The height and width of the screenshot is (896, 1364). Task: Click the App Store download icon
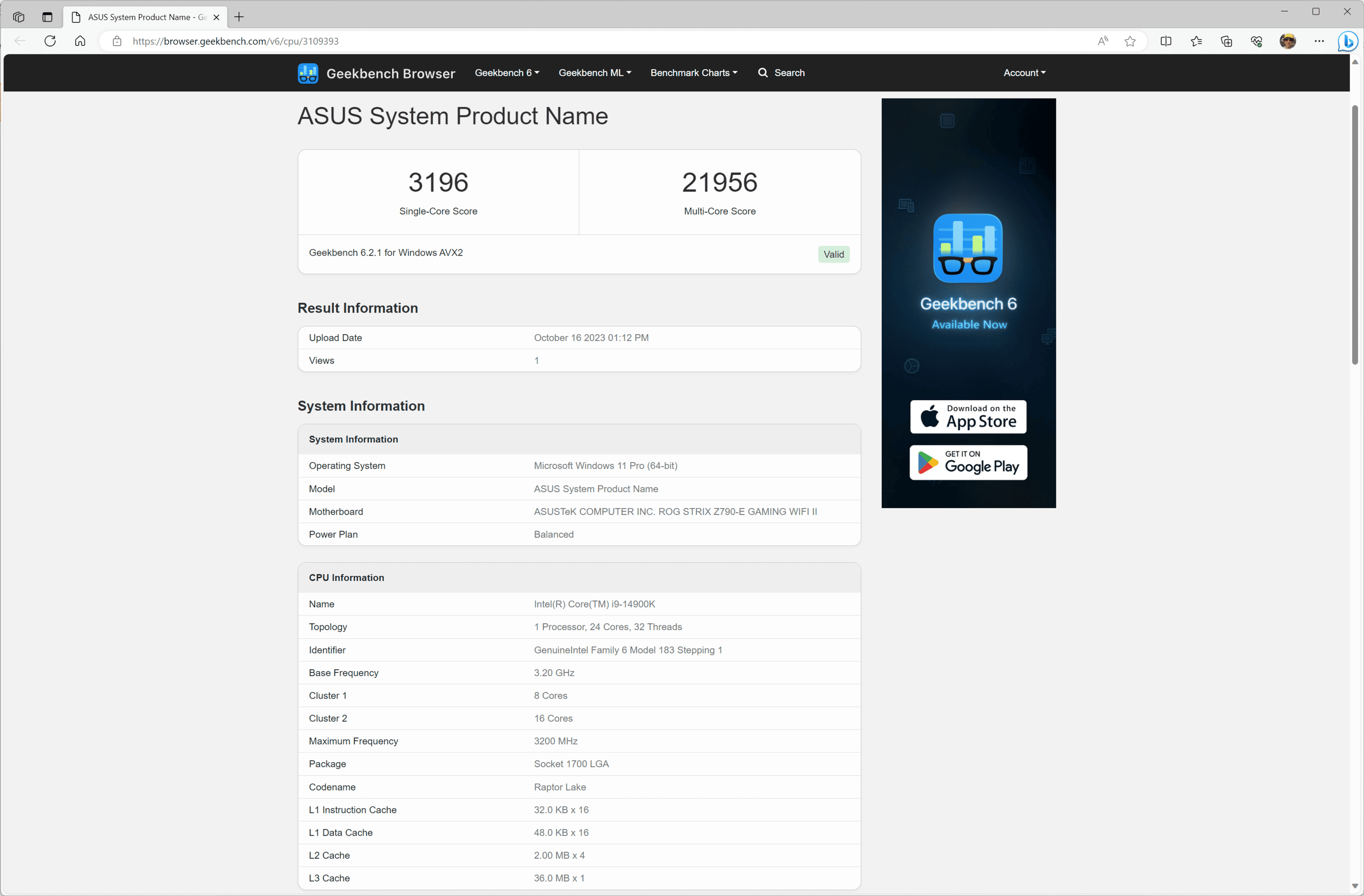tap(967, 415)
